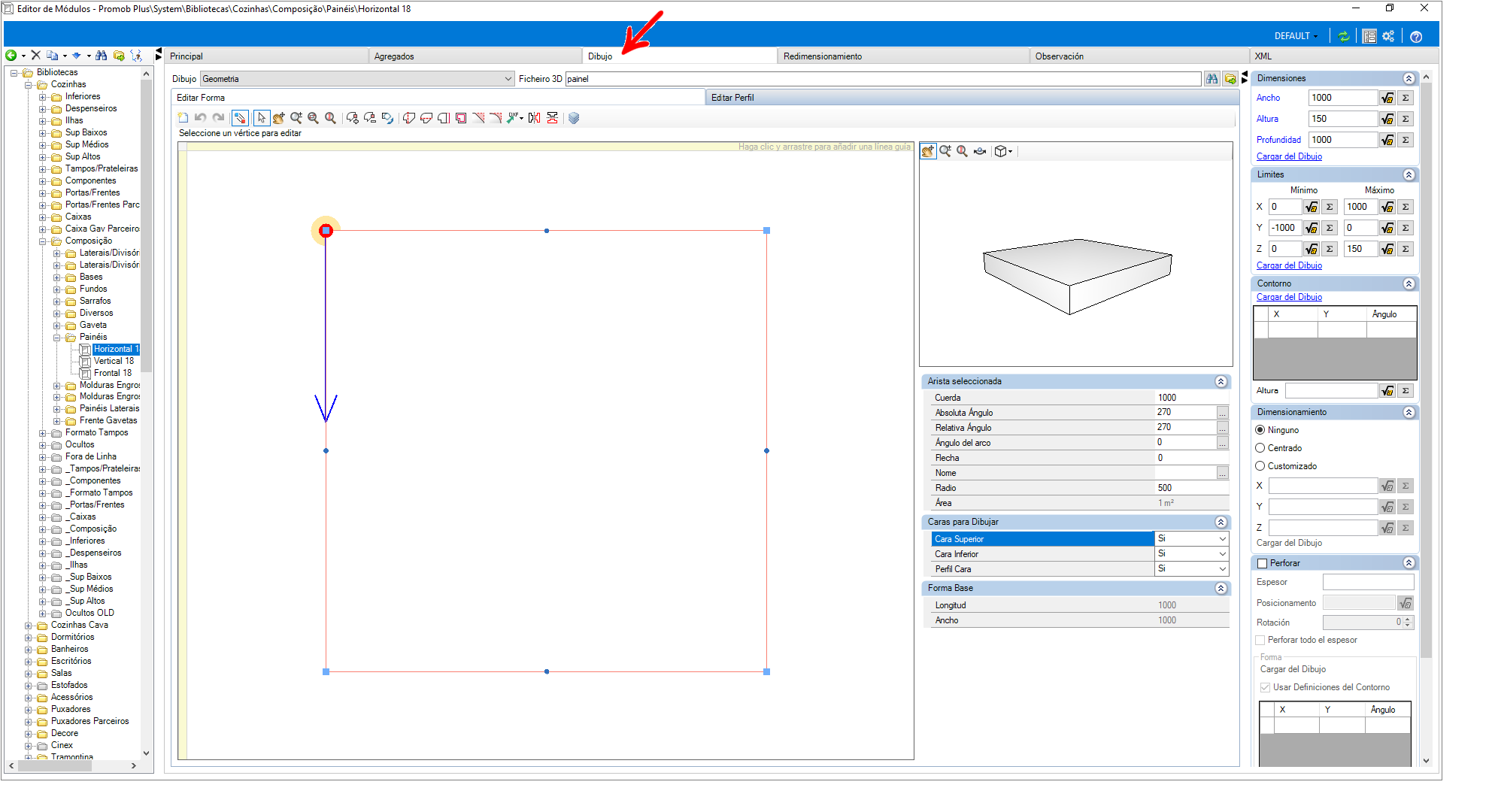
Task: Enable the Perforar checkbox
Action: [1263, 563]
